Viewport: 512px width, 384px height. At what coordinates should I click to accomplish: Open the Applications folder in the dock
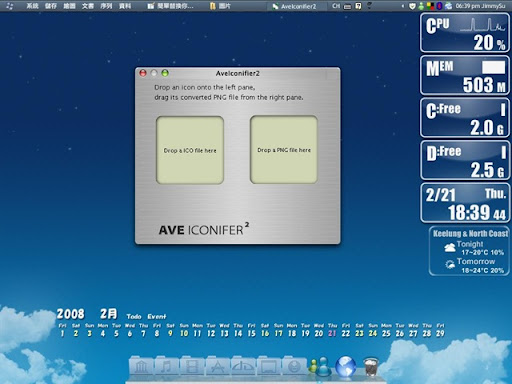(x=218, y=367)
